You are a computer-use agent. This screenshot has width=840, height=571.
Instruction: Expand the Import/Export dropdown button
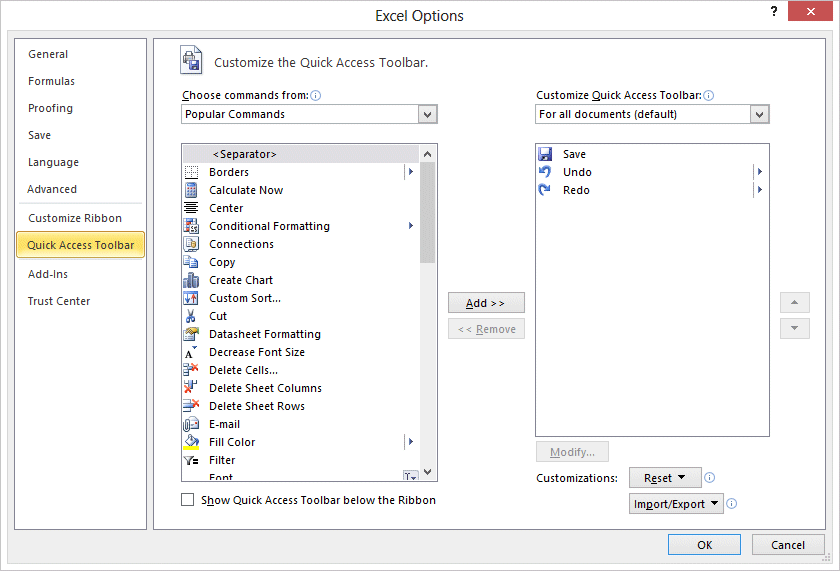pyautogui.click(x=676, y=504)
